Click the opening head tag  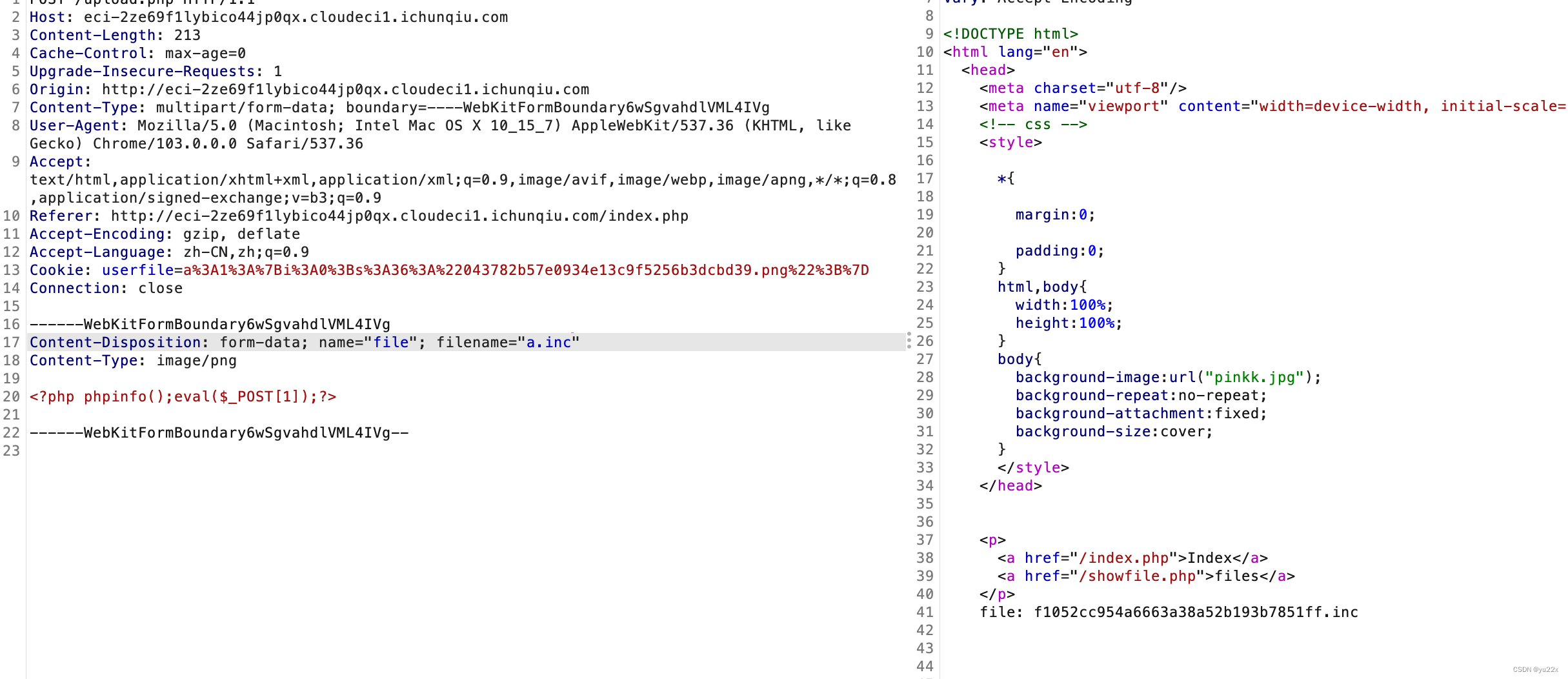click(988, 70)
